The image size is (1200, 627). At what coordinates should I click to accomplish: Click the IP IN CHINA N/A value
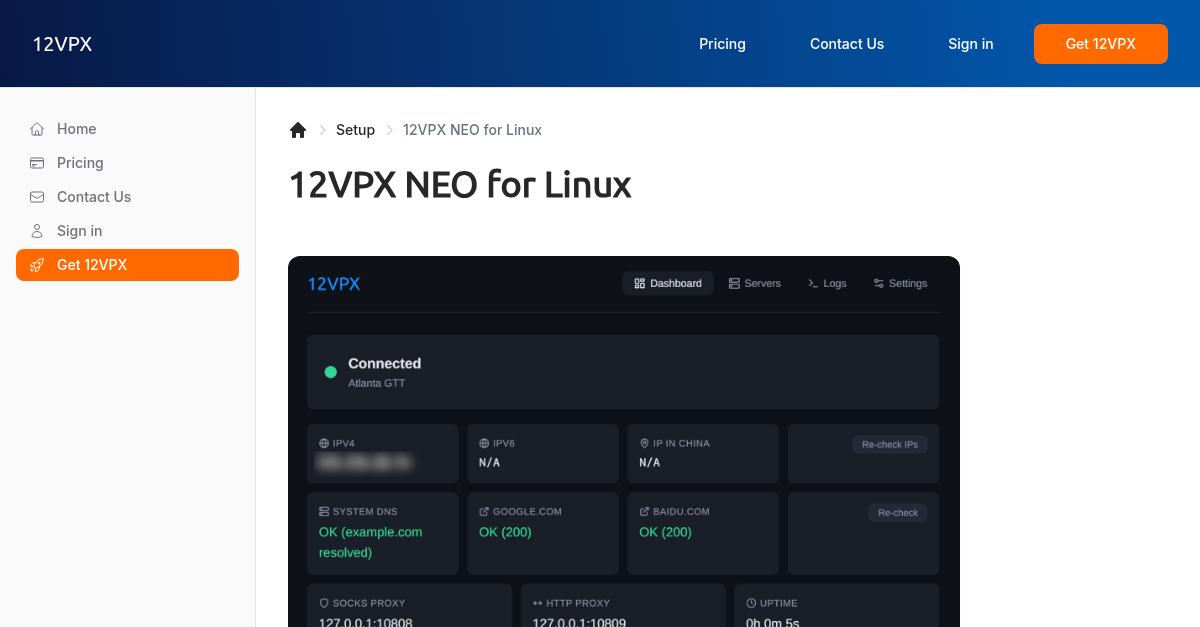click(x=650, y=463)
